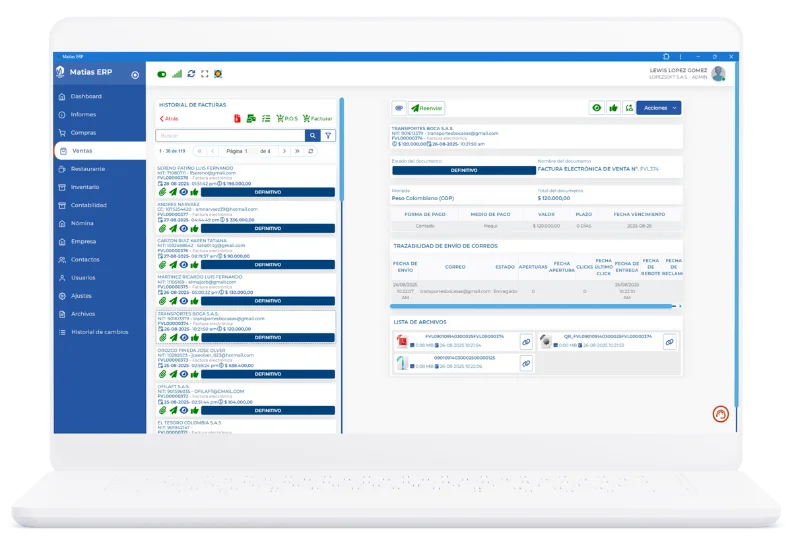The image size is (792, 544).
Task: View the SERENO PATIÑO invoice via eye icon
Action: point(184,192)
